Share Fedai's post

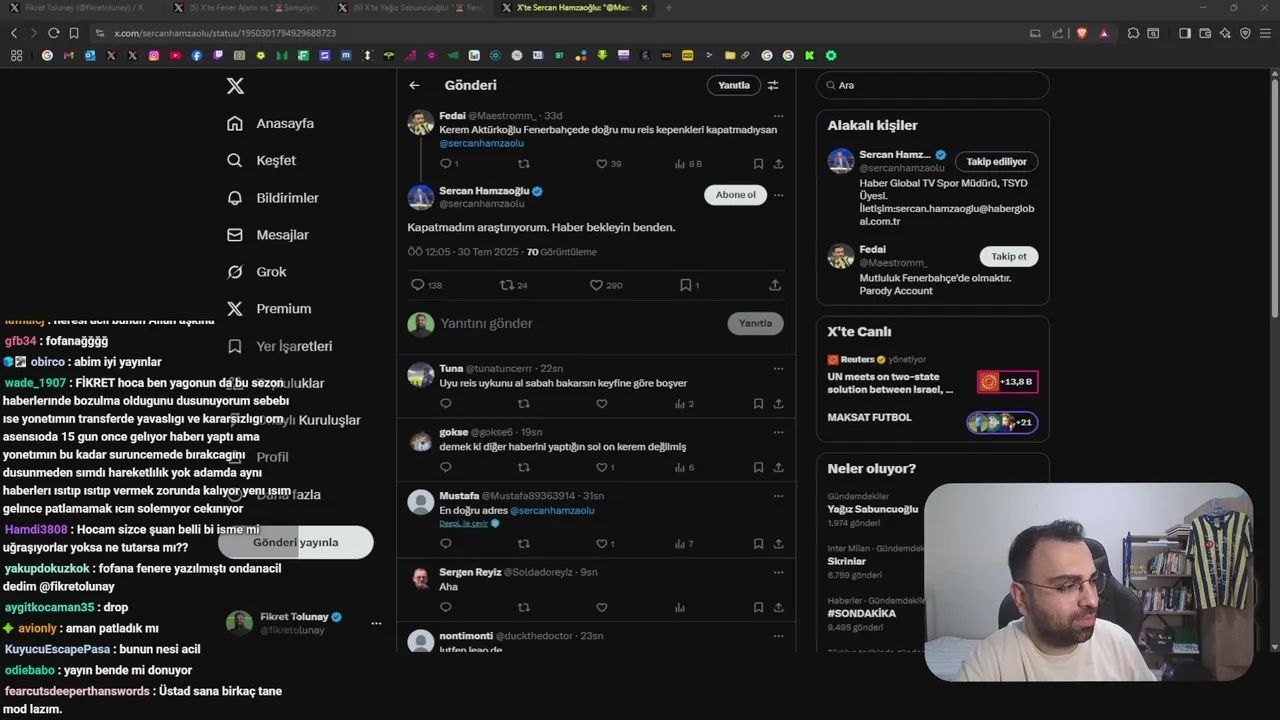778,163
